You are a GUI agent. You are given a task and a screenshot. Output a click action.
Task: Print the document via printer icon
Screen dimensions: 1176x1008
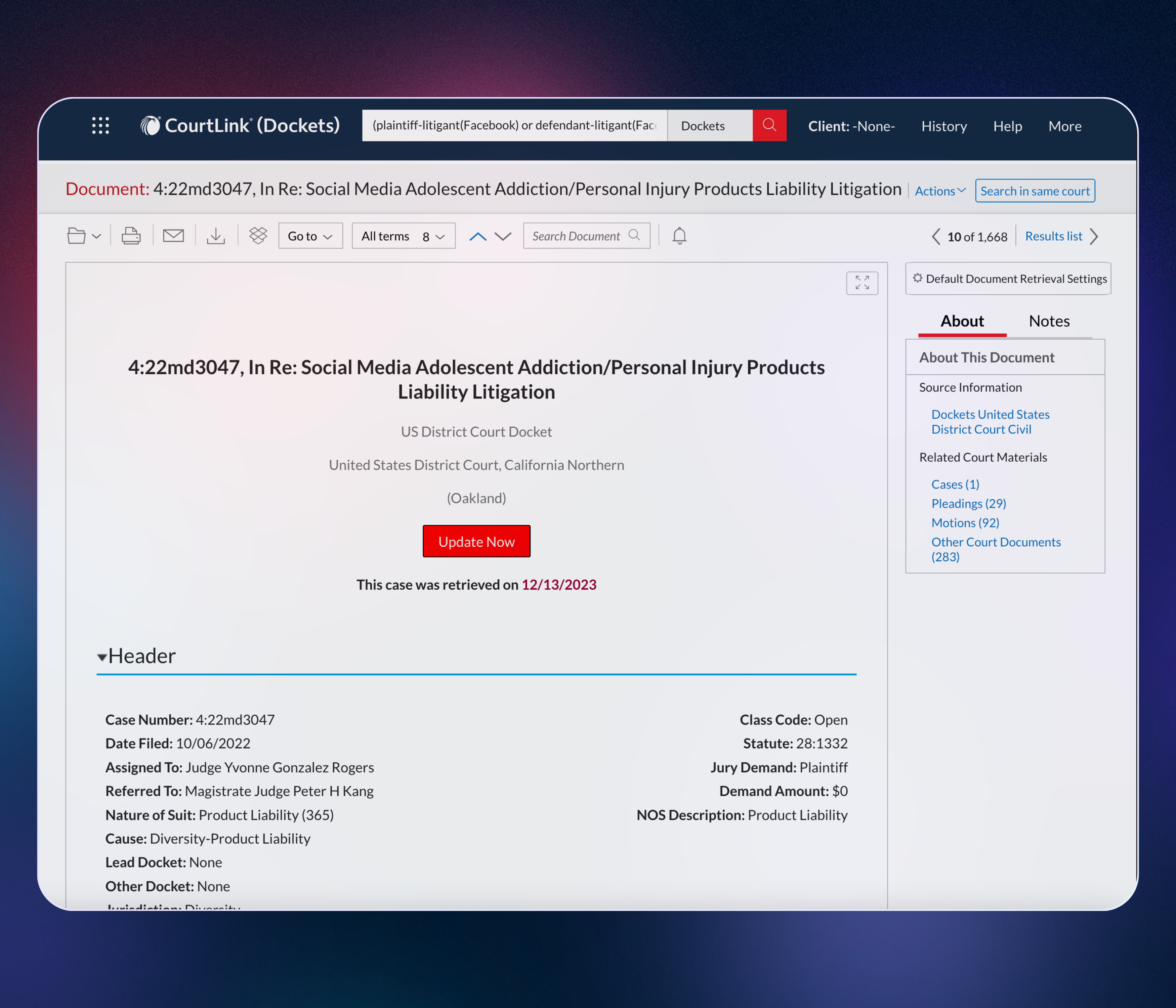coord(131,236)
